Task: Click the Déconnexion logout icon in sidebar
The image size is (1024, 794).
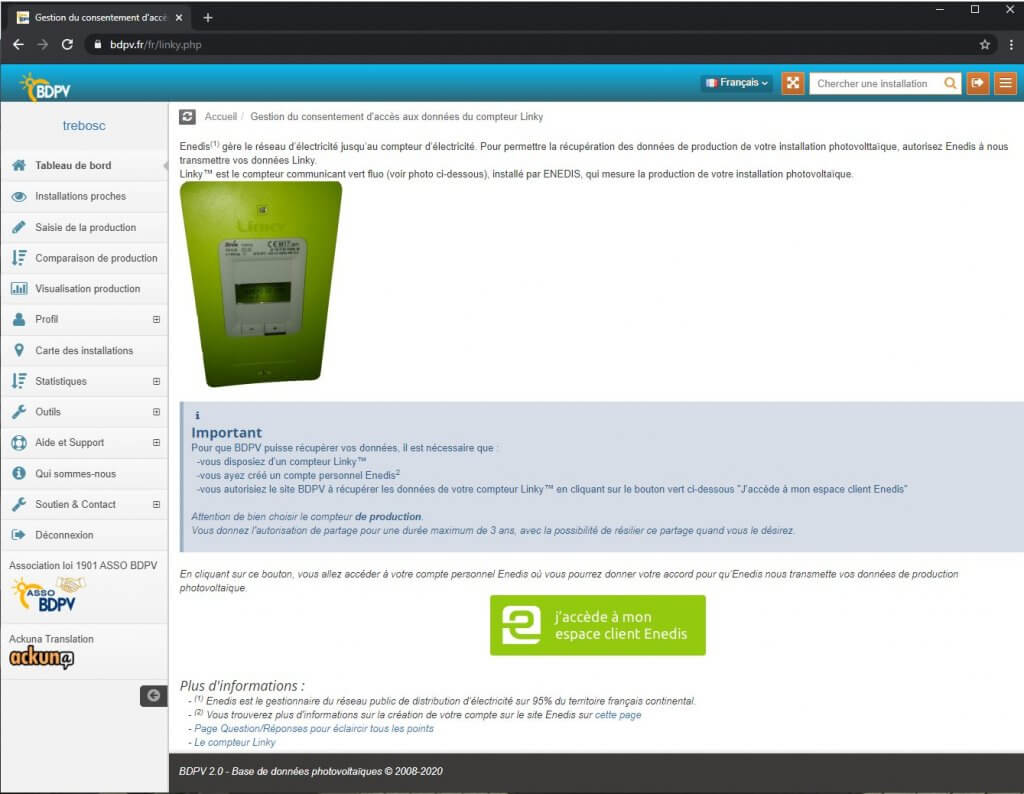Action: pos(18,535)
